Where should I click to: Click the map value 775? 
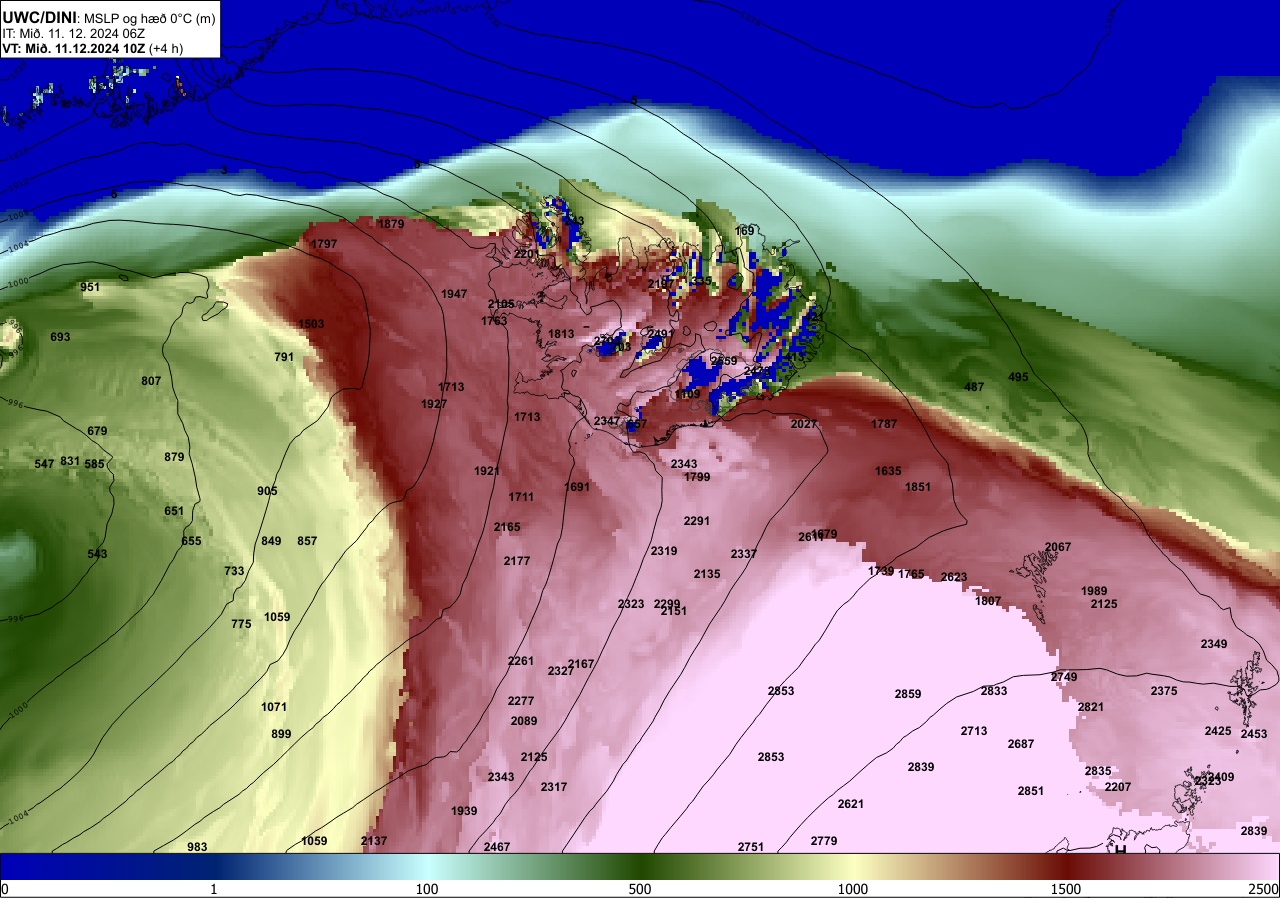(241, 624)
